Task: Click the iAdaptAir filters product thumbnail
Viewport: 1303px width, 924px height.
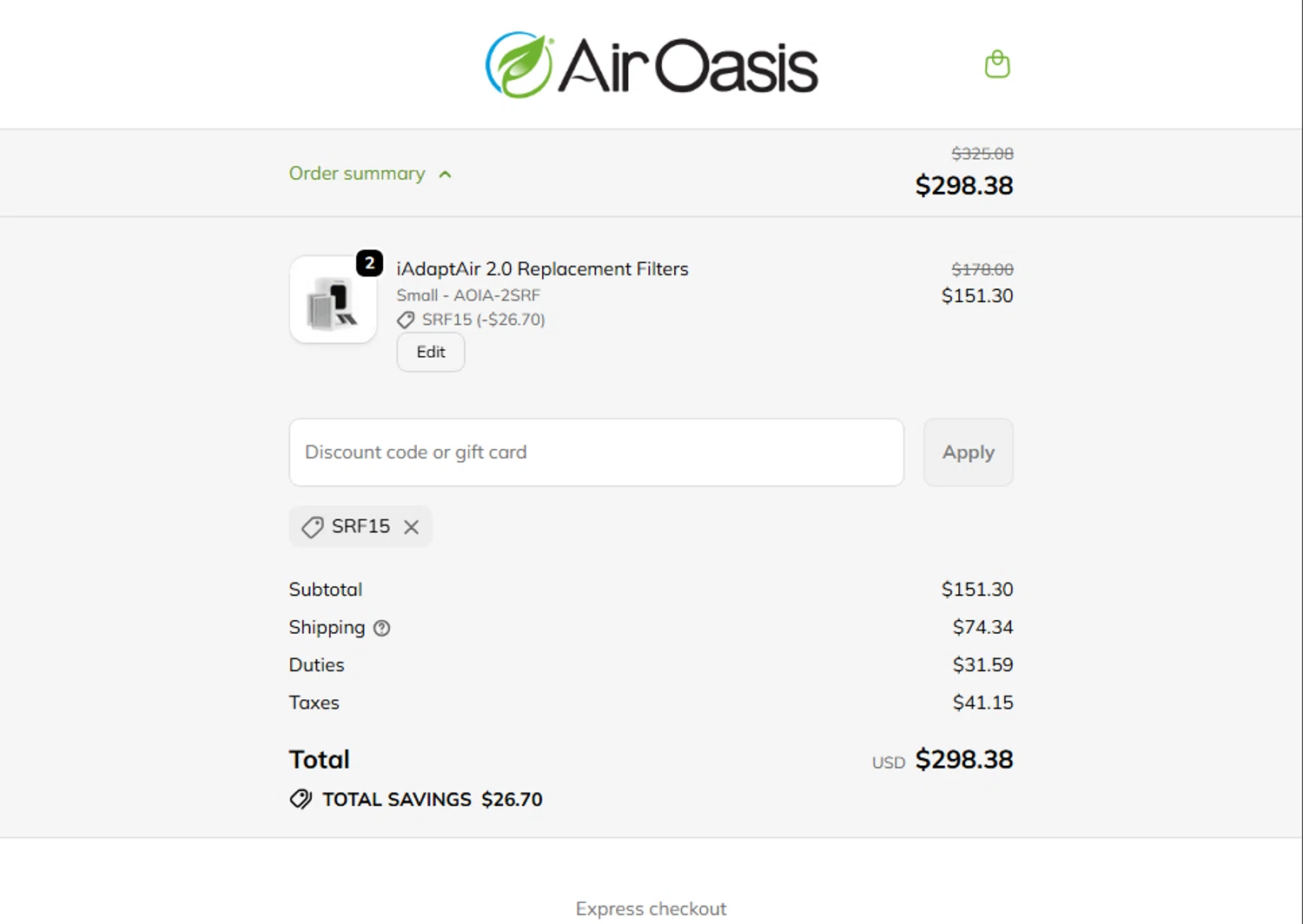Action: tap(333, 300)
